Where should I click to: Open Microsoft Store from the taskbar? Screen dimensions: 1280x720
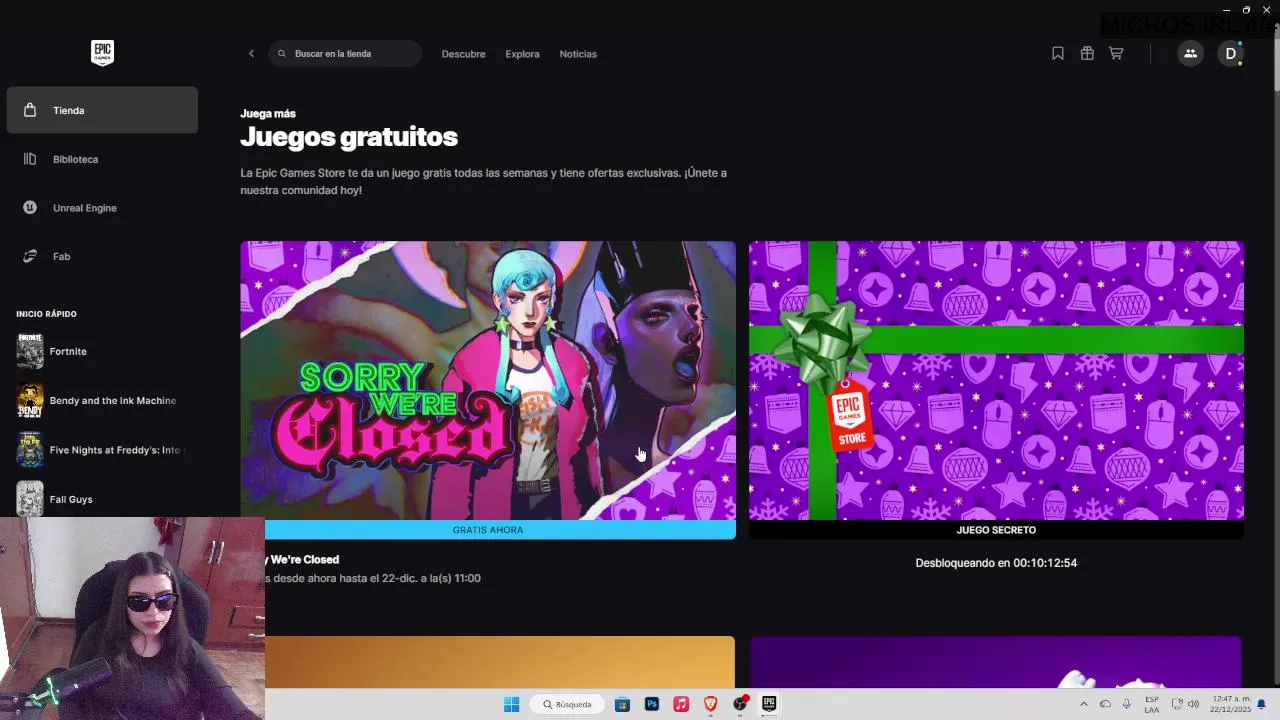coord(622,704)
